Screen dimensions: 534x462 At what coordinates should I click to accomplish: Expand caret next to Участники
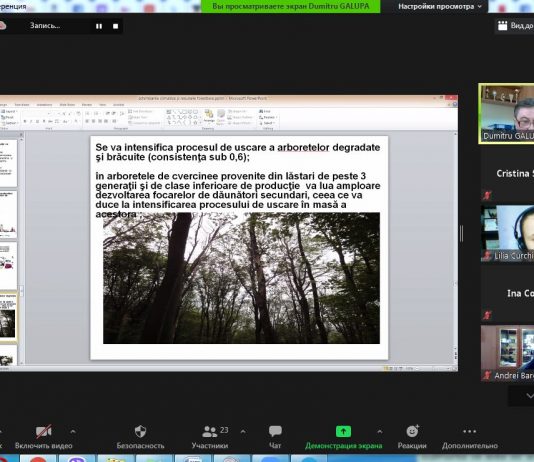pos(243,431)
